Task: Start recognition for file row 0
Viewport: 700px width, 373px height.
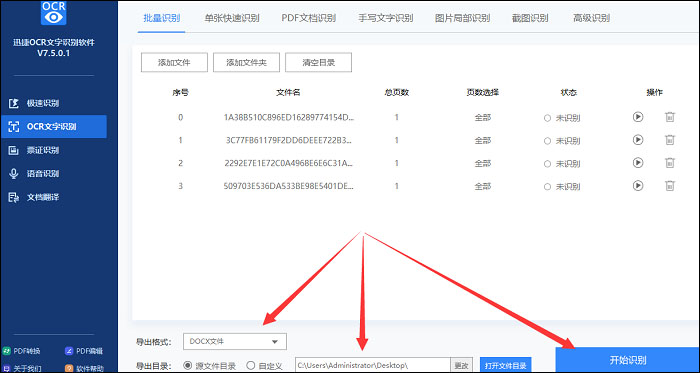Action: coord(638,117)
